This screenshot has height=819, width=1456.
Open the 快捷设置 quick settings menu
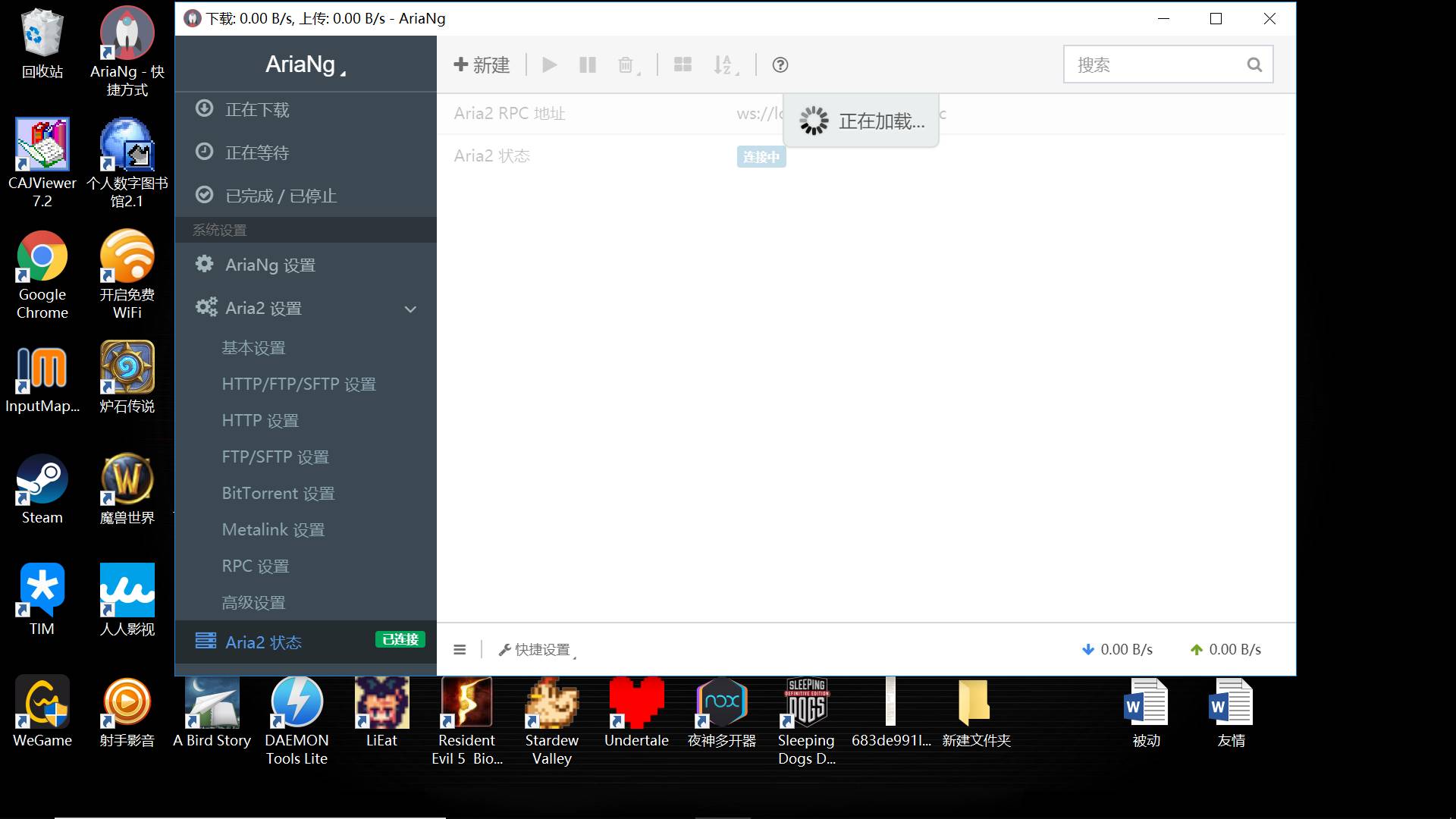536,650
